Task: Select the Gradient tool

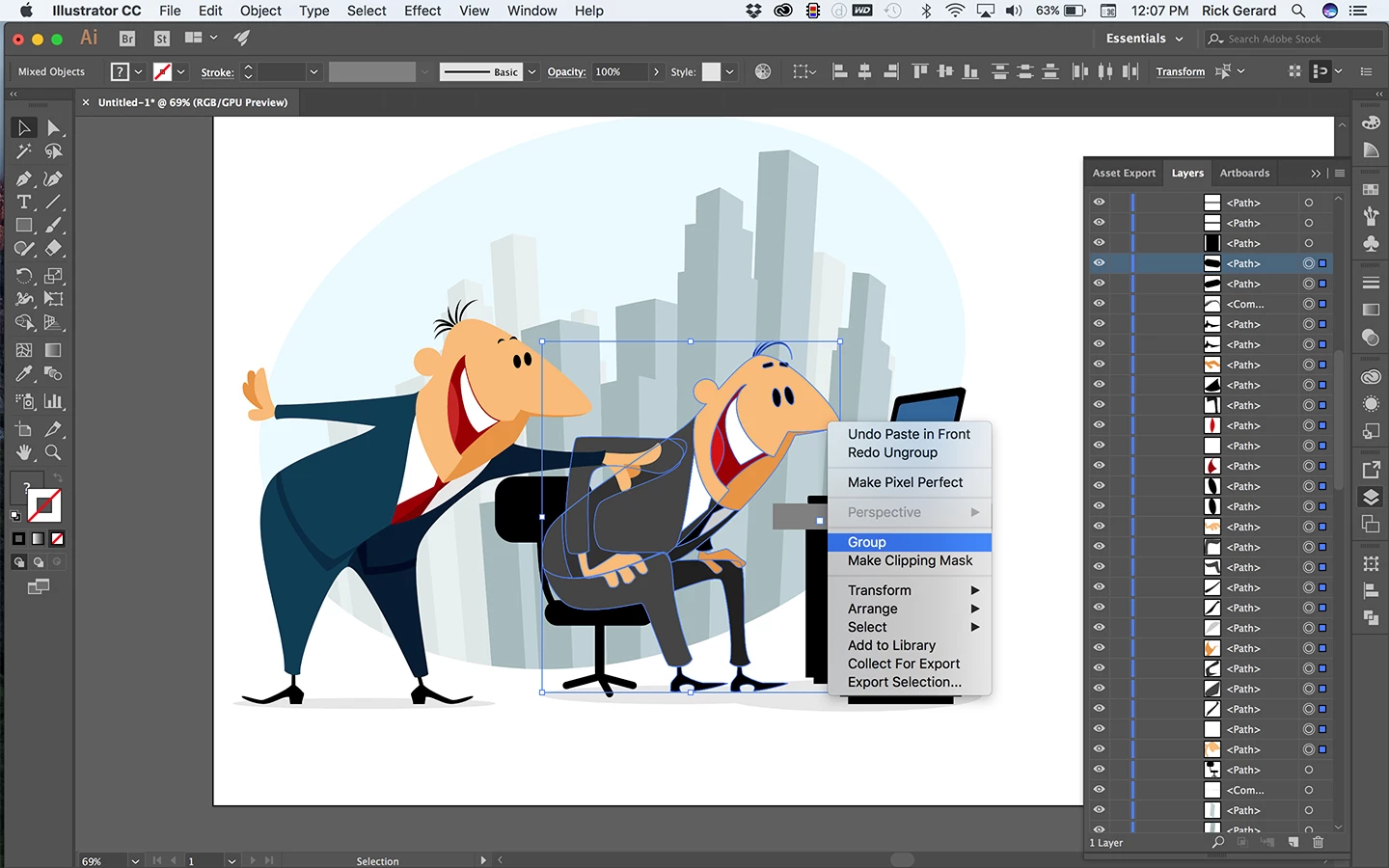Action: [x=54, y=350]
